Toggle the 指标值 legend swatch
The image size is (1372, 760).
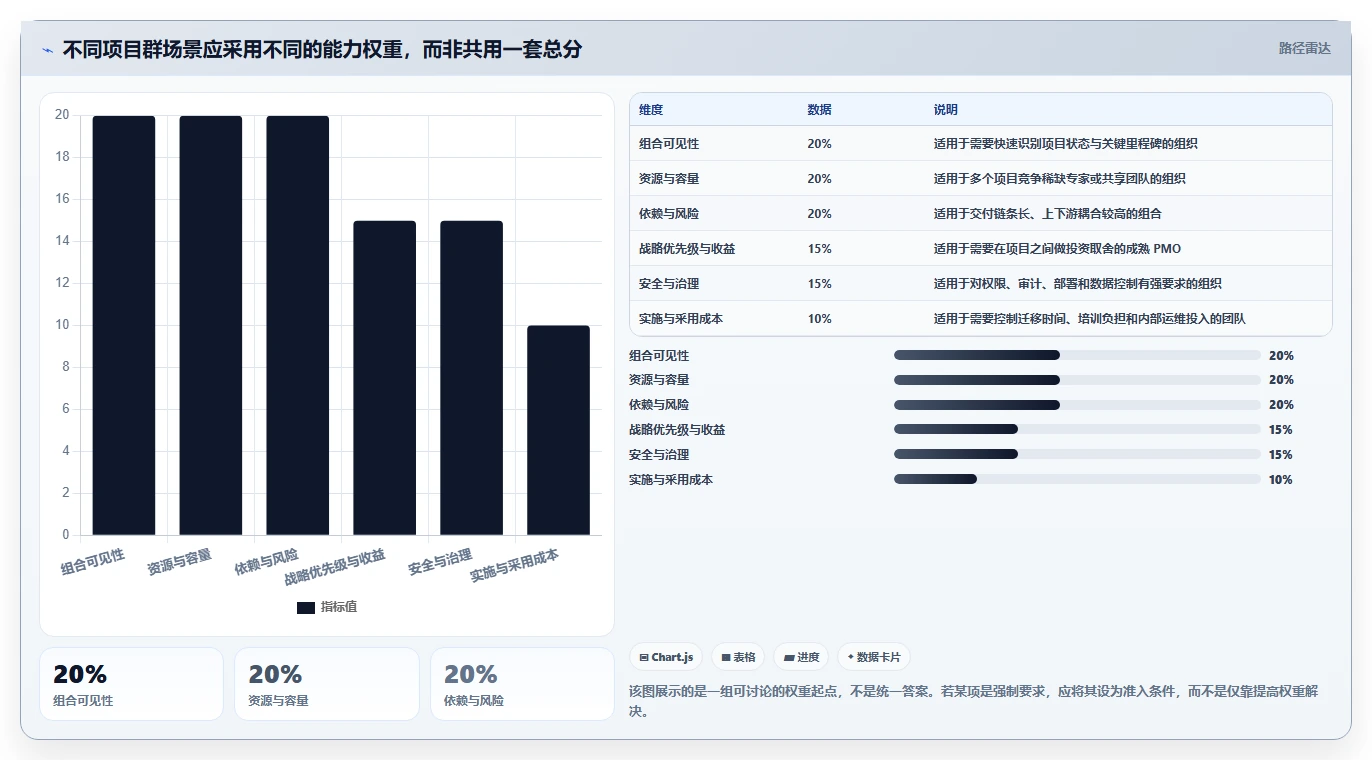point(306,608)
